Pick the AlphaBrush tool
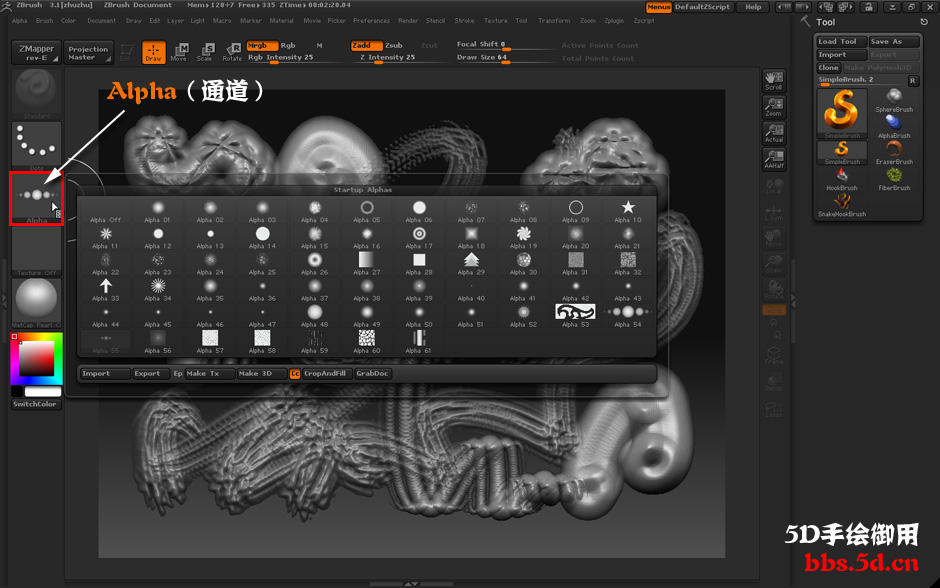Viewport: 940px width, 588px height. pos(894,127)
